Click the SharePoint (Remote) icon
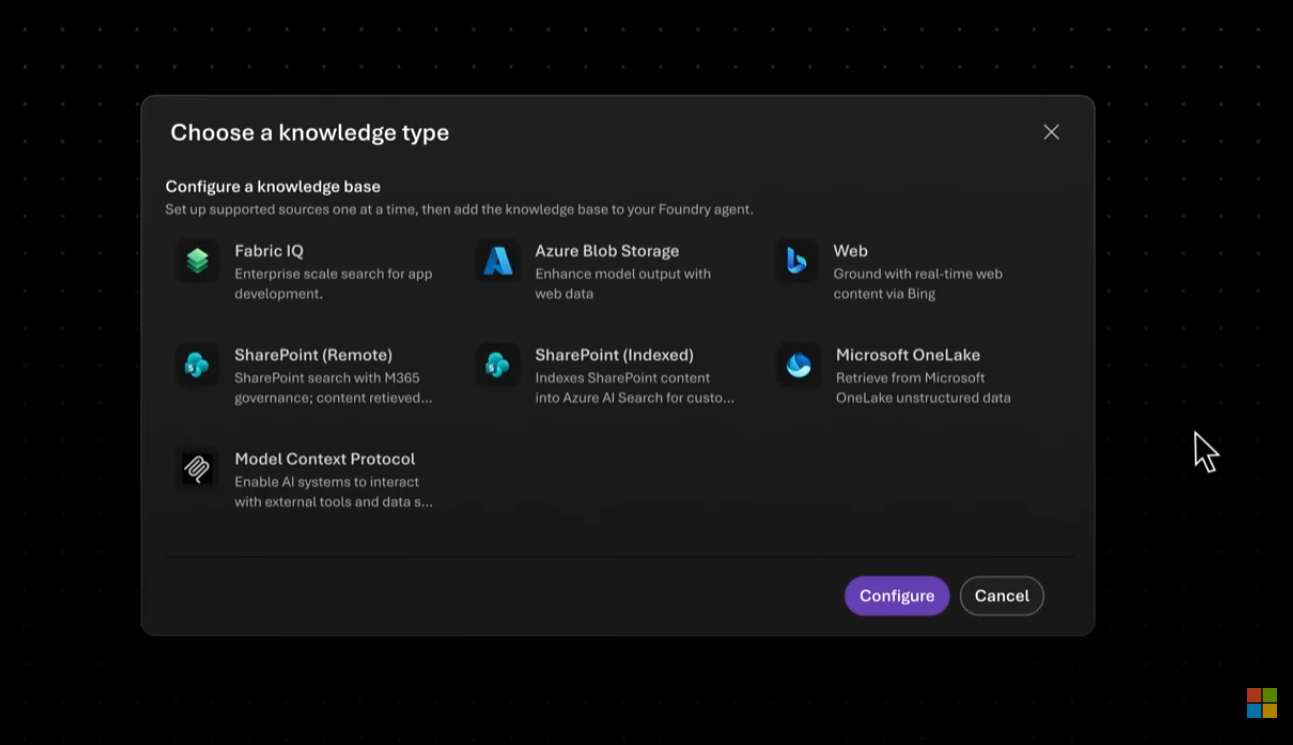This screenshot has height=745, width=1293. (x=197, y=365)
